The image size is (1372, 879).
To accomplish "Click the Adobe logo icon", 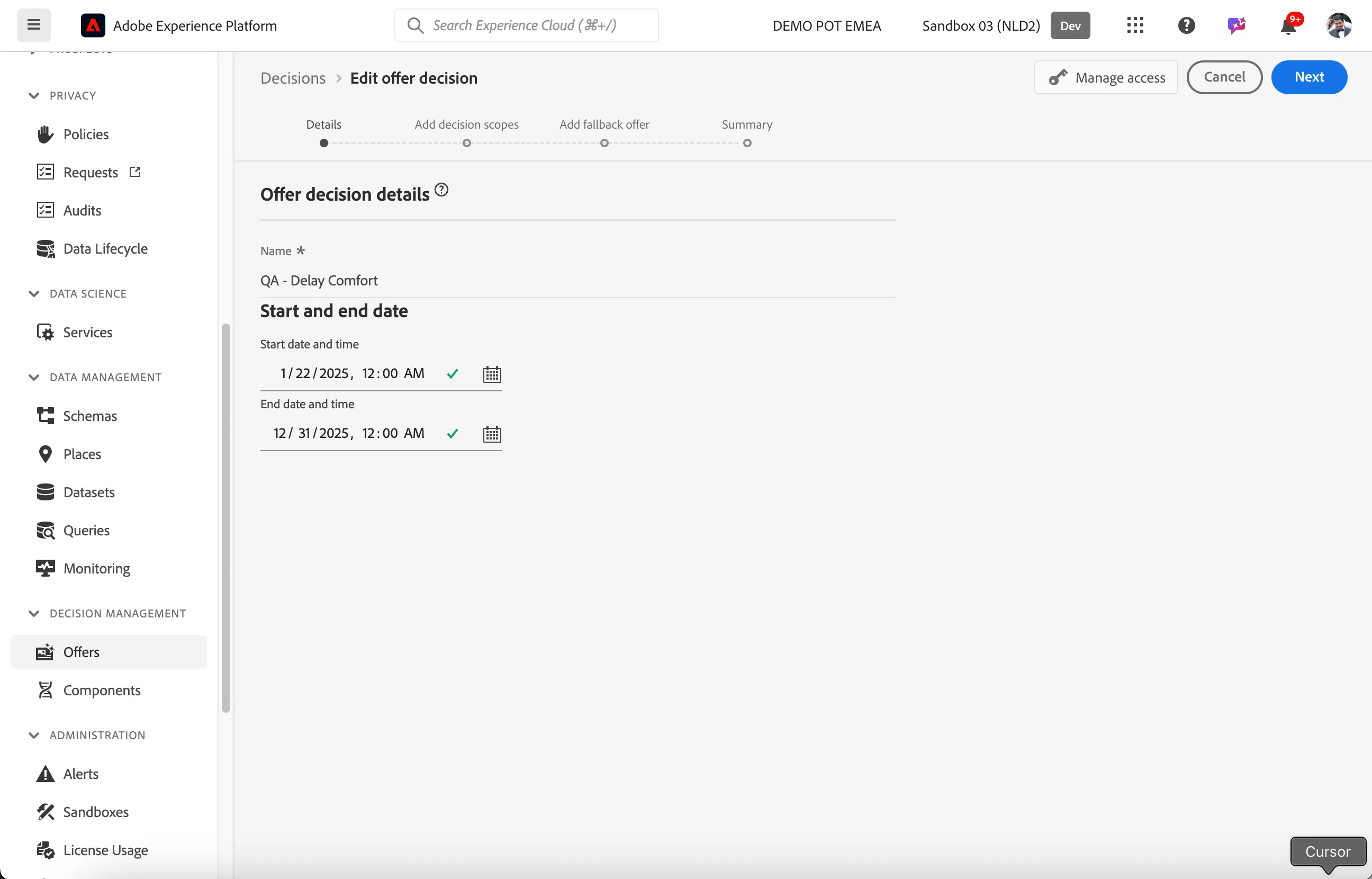I will pos(93,25).
